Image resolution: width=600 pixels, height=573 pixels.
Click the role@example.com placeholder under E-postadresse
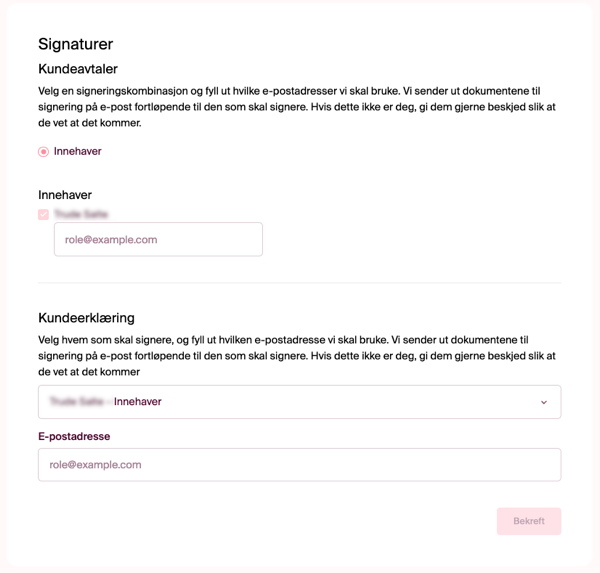pos(95,465)
